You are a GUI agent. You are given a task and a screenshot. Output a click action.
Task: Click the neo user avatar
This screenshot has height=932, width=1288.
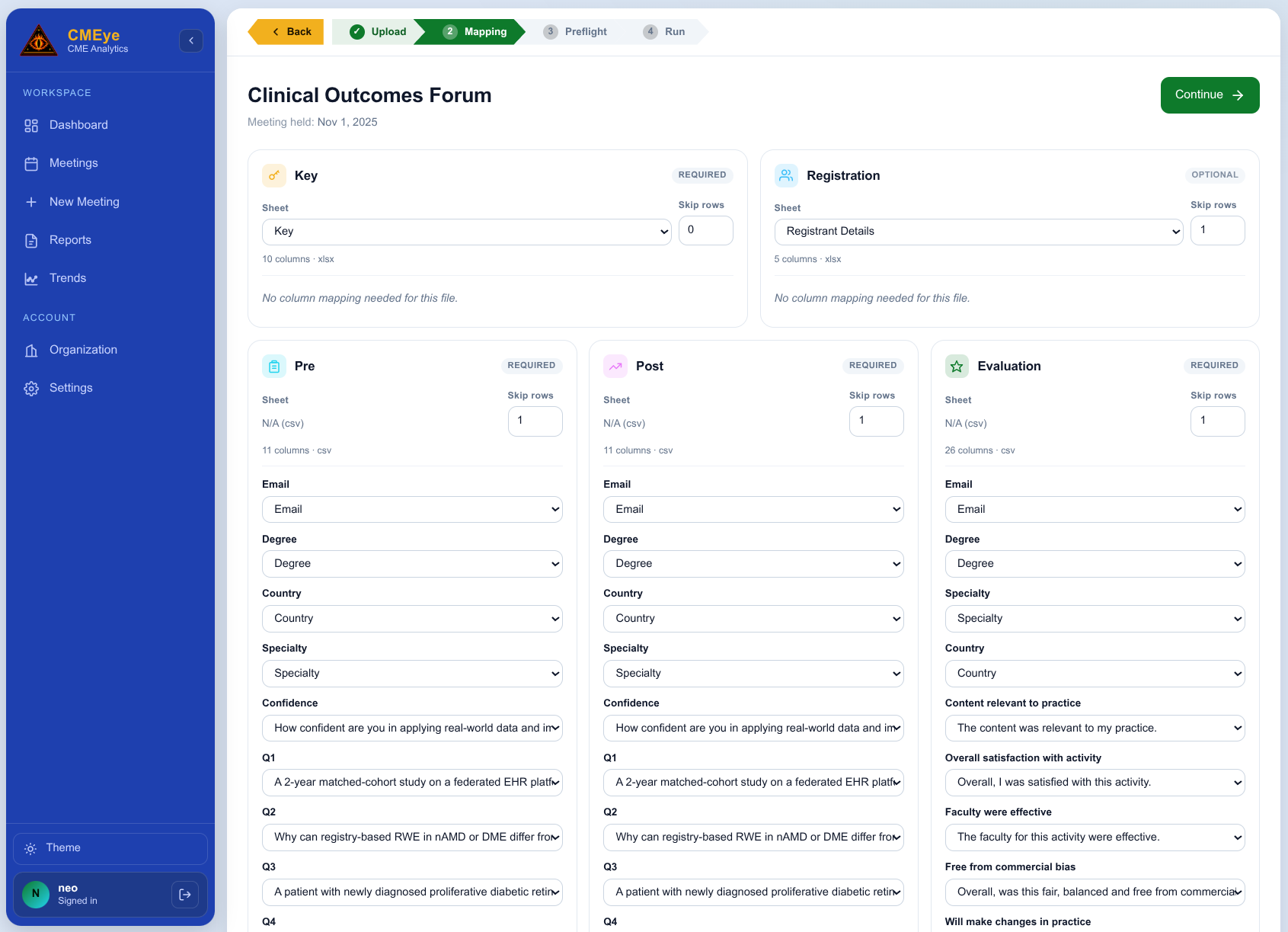point(36,894)
